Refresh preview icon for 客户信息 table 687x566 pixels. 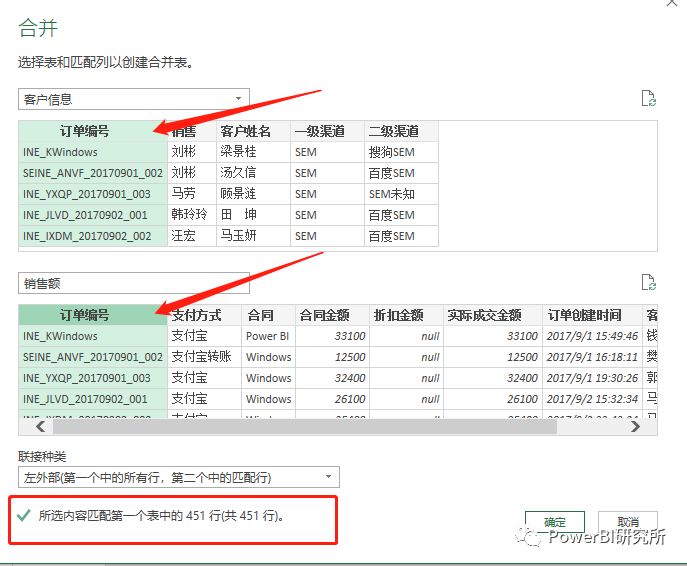(648, 98)
